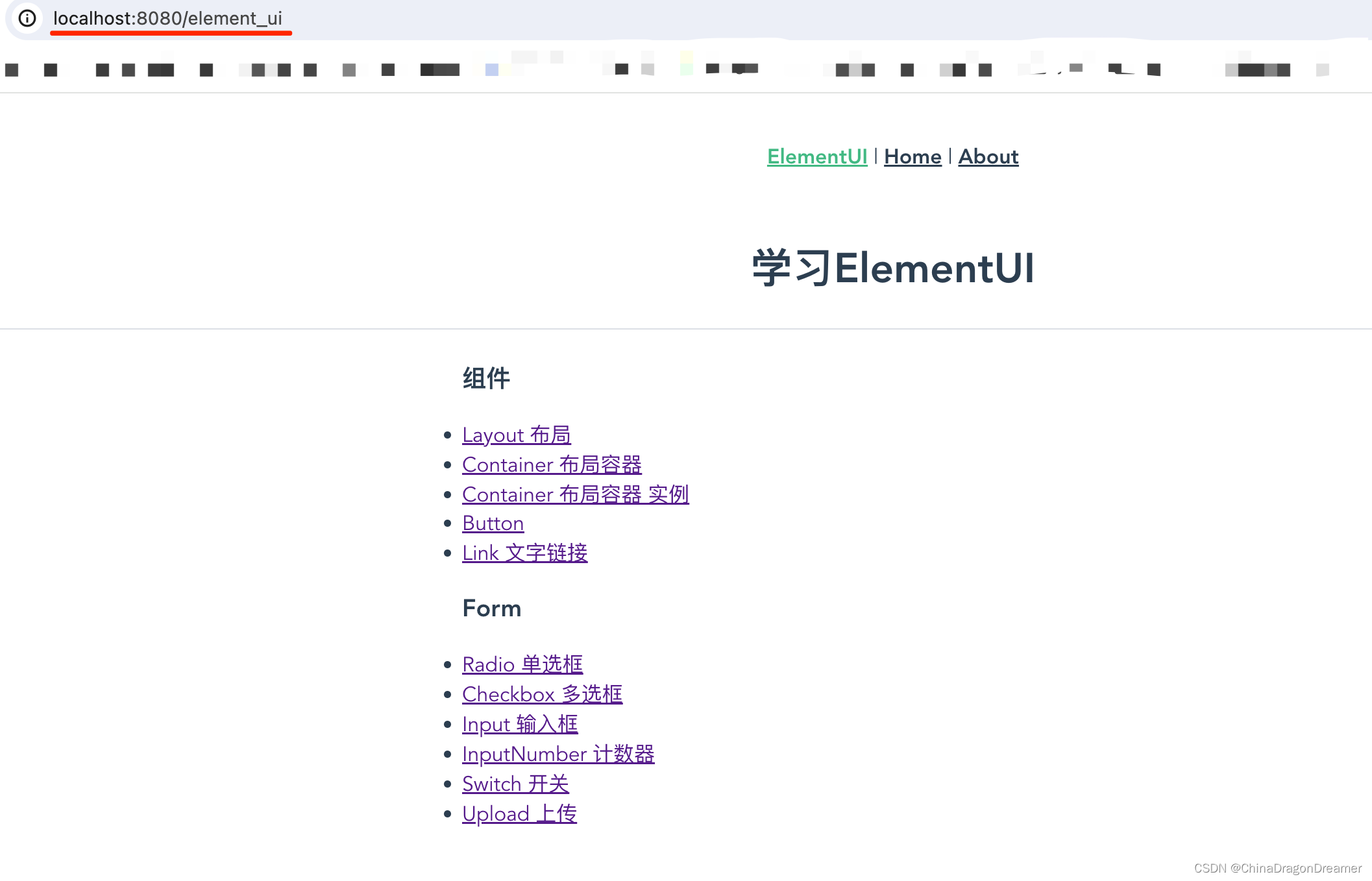The height and width of the screenshot is (881, 1372).
Task: Open the Upload 上传 component
Action: 518,813
